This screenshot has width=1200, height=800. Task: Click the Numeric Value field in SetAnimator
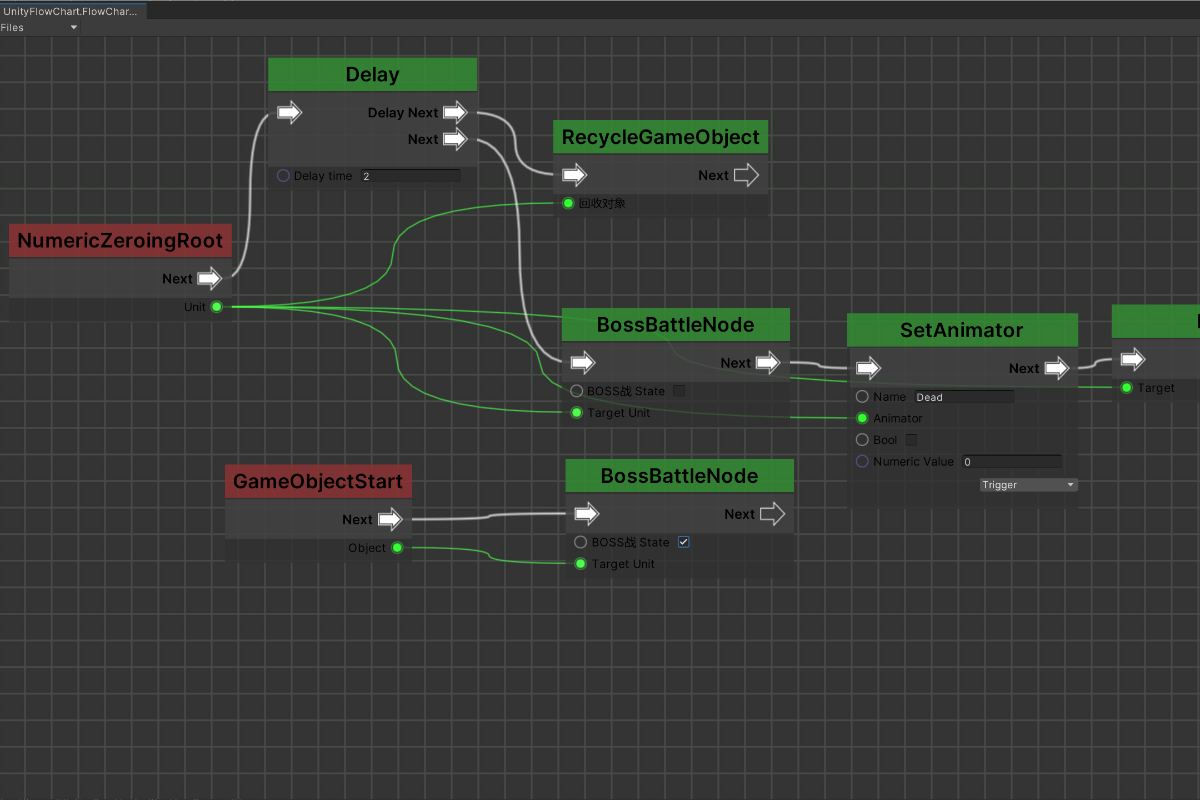1011,462
